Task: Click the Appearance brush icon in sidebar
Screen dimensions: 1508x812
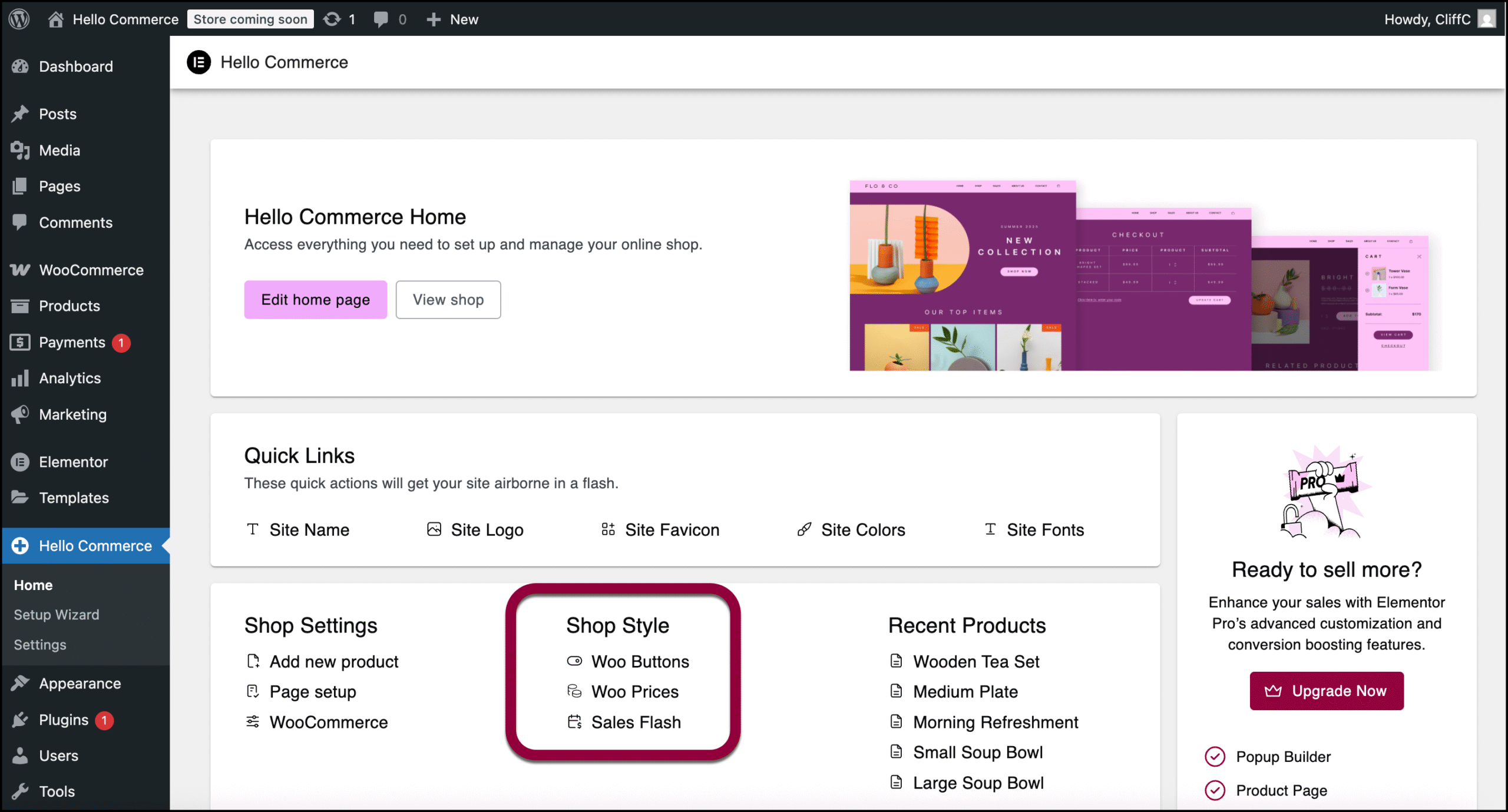Action: (x=20, y=683)
